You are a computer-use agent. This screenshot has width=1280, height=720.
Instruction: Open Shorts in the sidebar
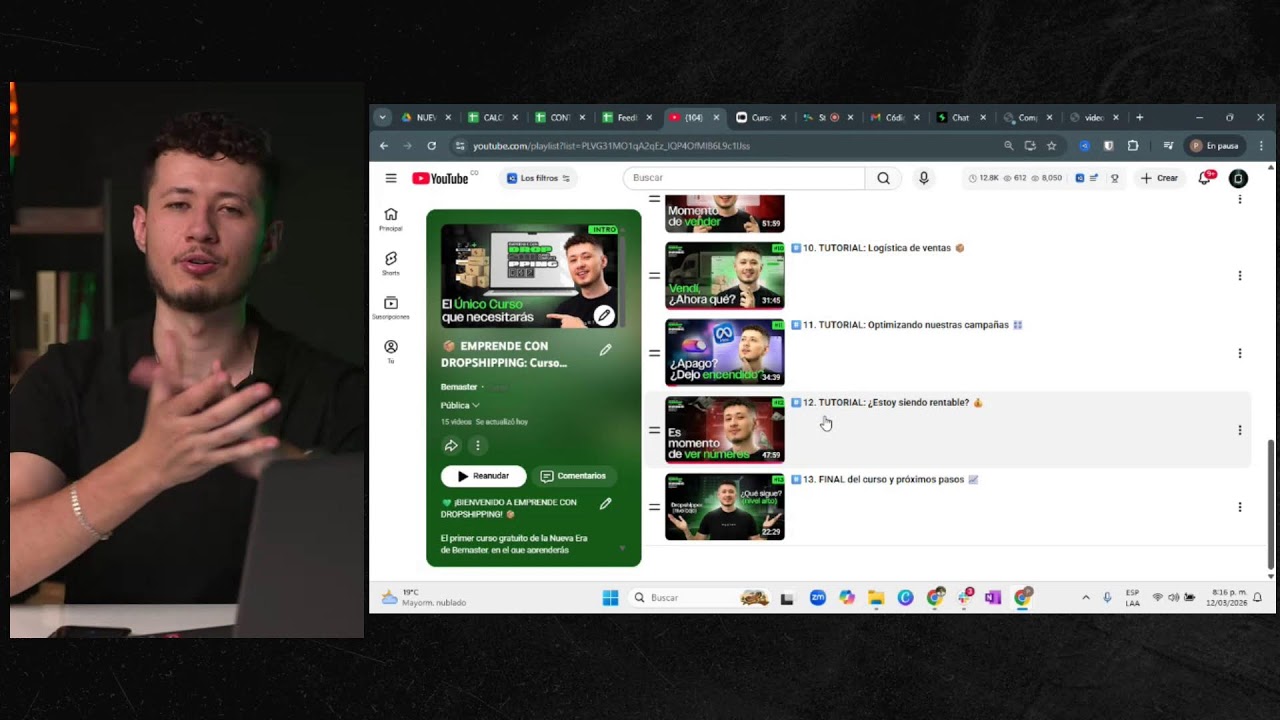(x=391, y=263)
